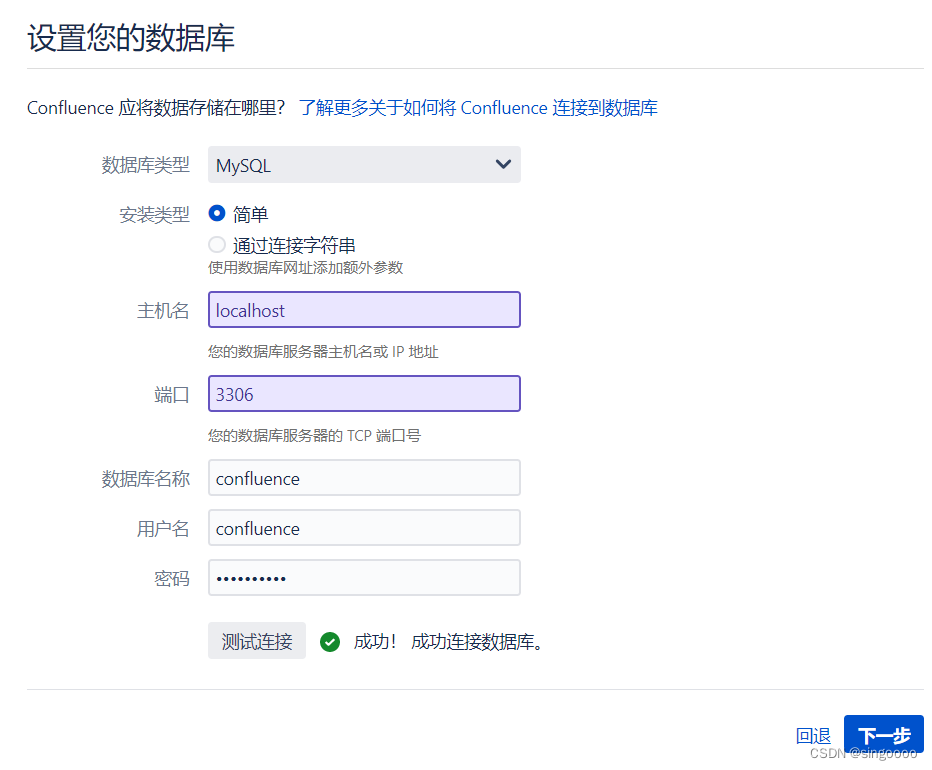This screenshot has width=932, height=770.
Task: Click the 成功连接数据库 status text
Action: (477, 642)
